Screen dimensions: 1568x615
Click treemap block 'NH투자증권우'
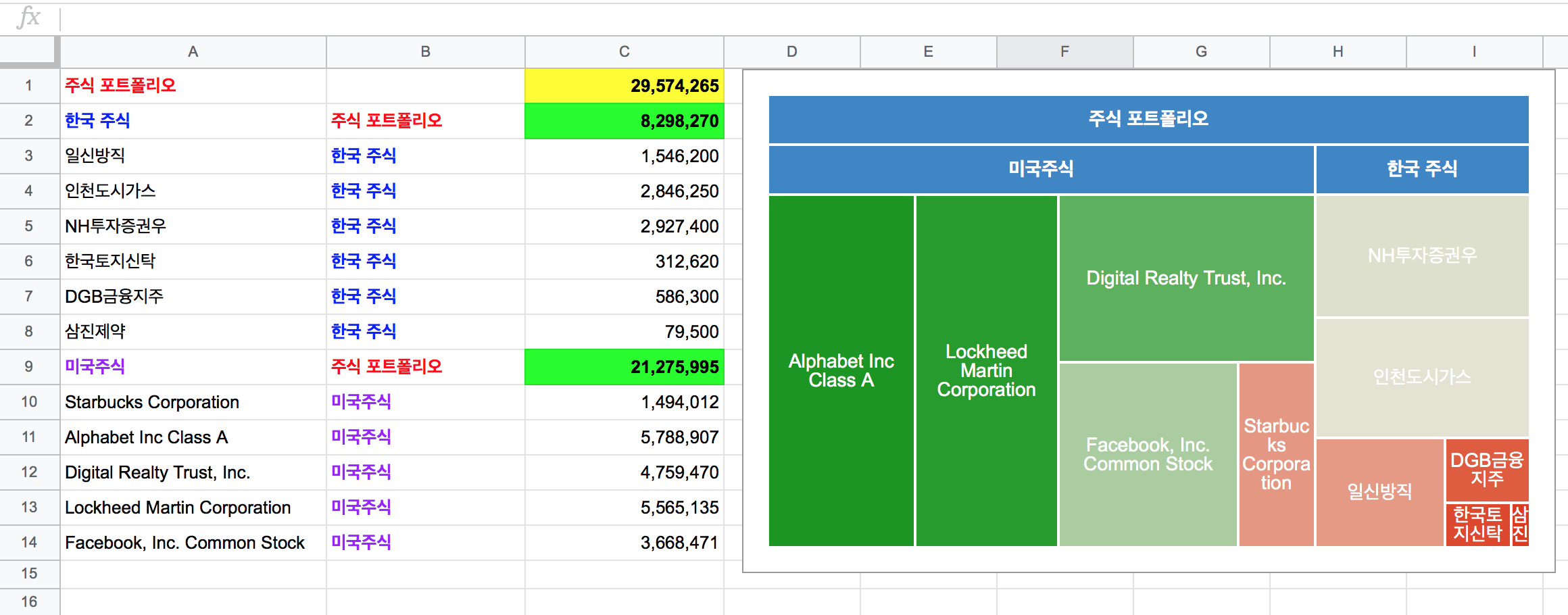1422,256
